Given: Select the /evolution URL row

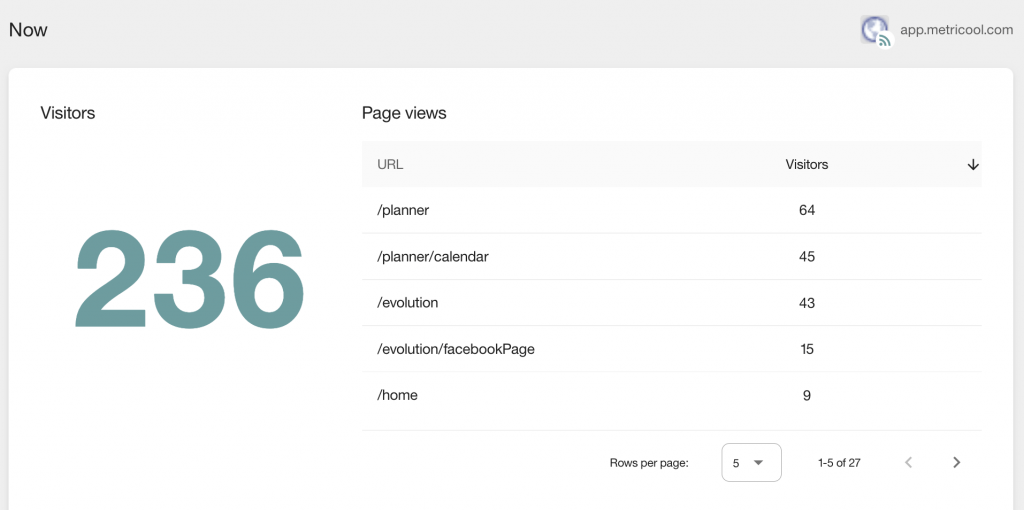Looking at the screenshot, I should pos(671,303).
